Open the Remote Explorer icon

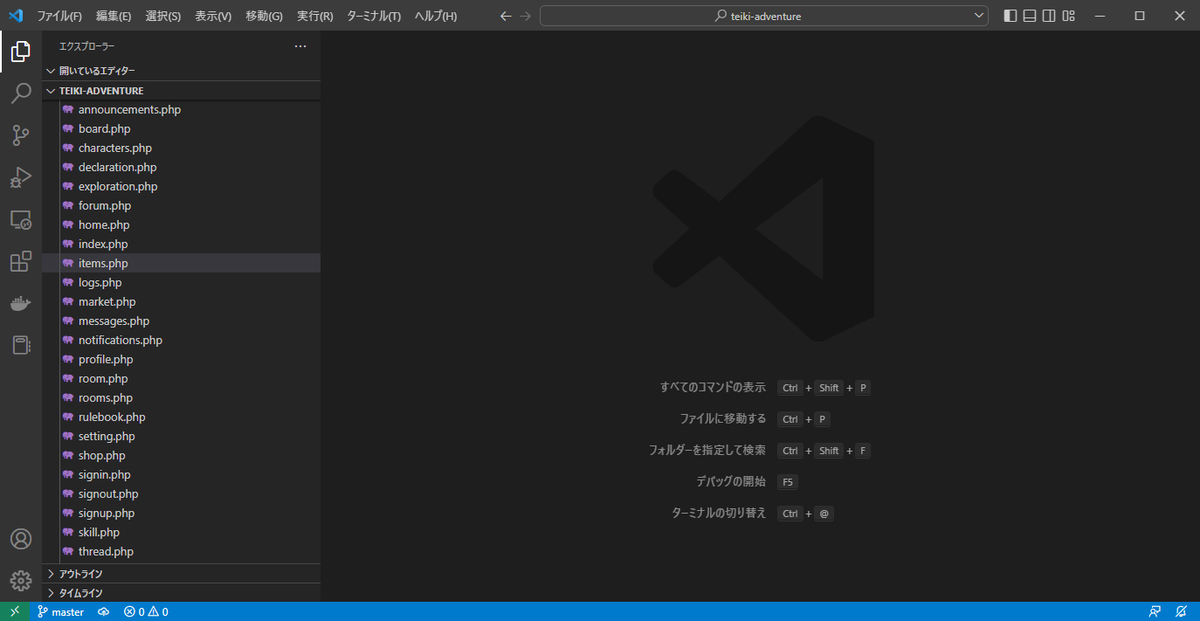coord(20,220)
